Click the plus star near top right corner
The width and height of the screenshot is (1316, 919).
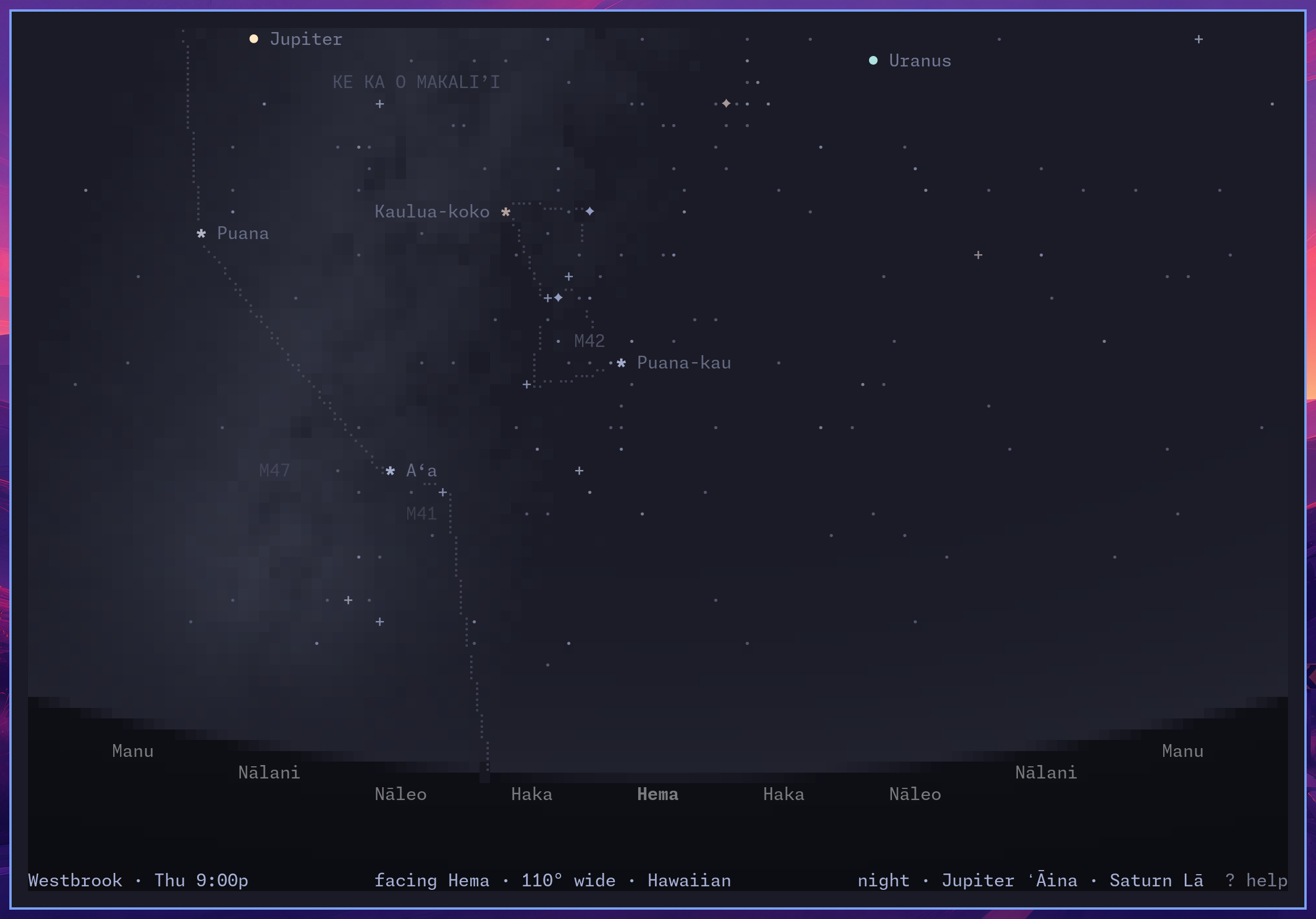(x=1199, y=39)
